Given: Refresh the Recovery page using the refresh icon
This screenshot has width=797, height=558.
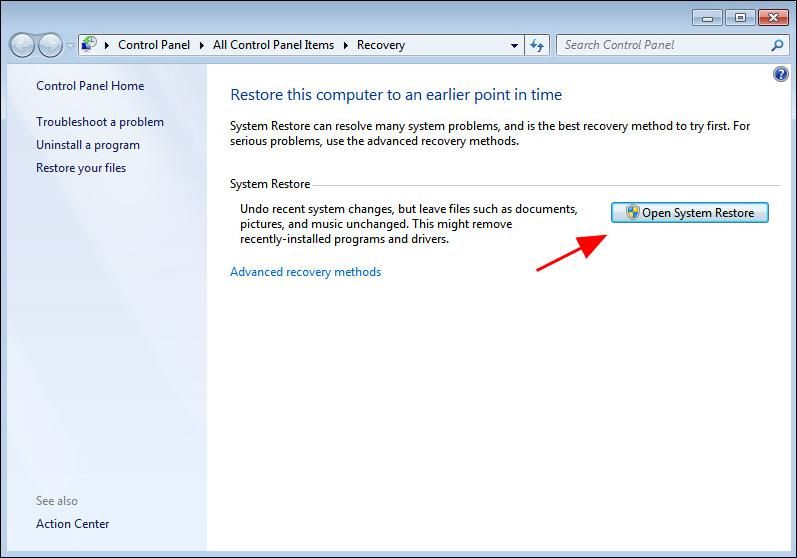Looking at the screenshot, I should pyautogui.click(x=538, y=45).
